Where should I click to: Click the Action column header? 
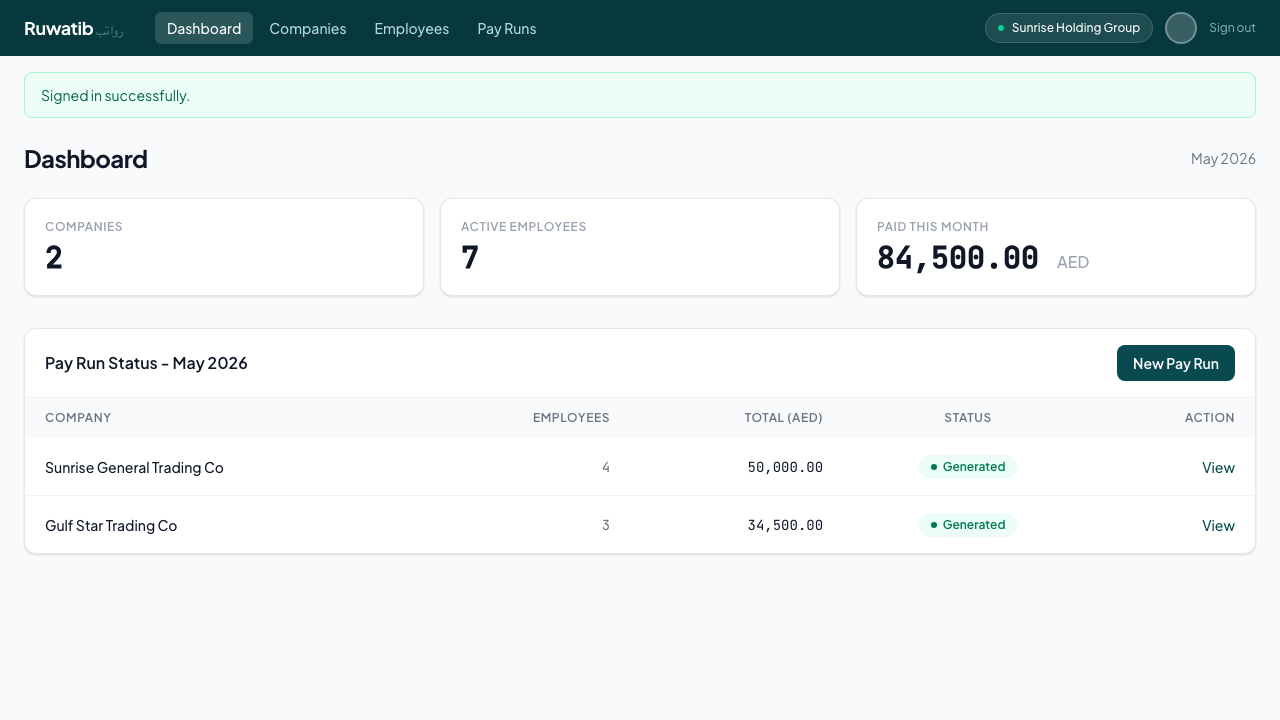(1210, 417)
